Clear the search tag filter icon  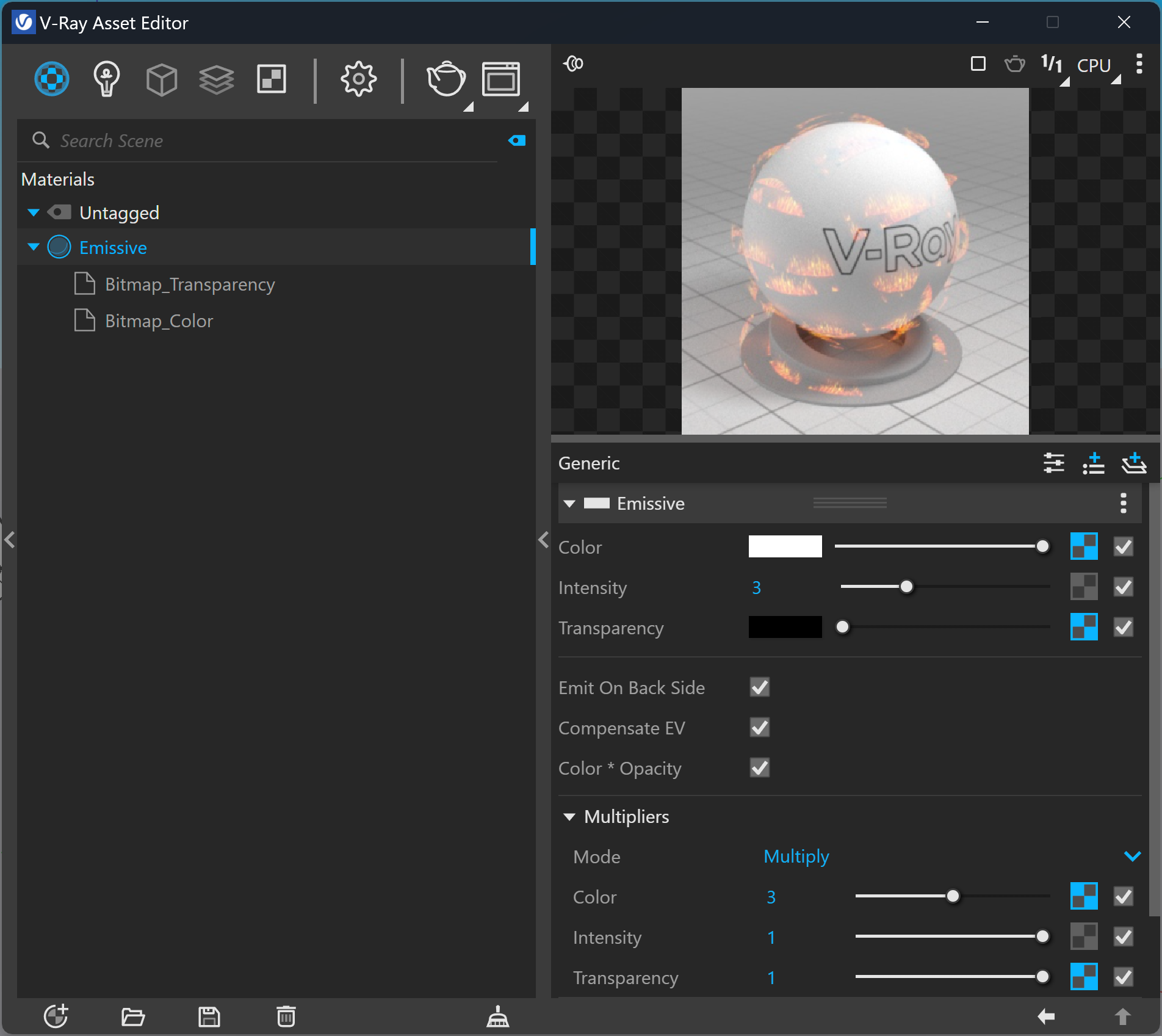click(517, 141)
